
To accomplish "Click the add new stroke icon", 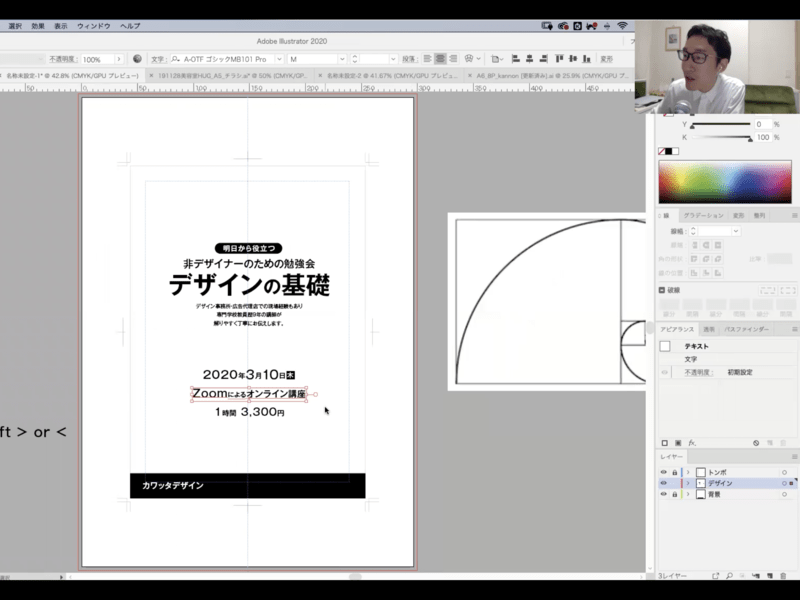I will (x=664, y=443).
